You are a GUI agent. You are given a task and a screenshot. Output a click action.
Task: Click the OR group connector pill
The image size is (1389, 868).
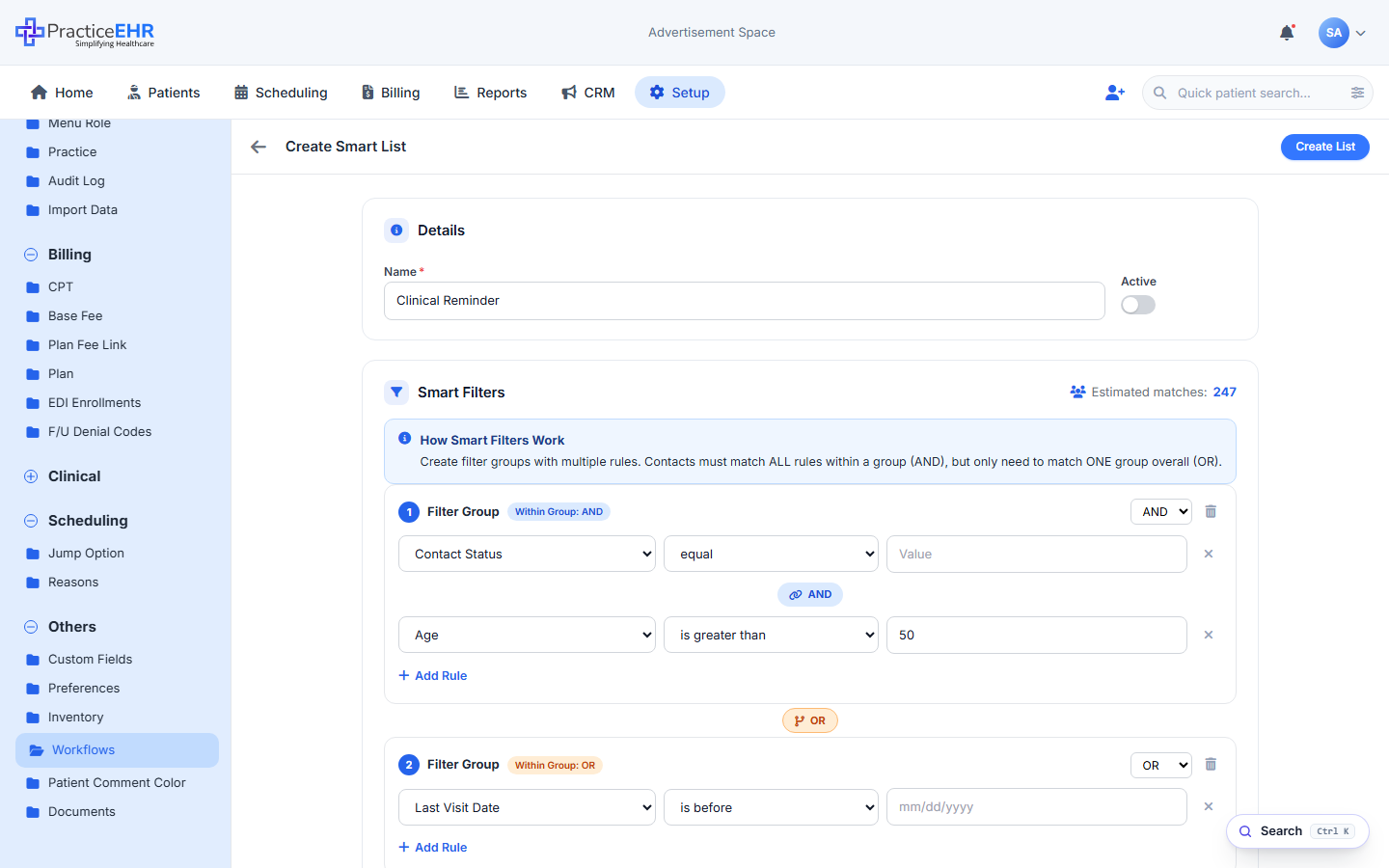(x=810, y=720)
